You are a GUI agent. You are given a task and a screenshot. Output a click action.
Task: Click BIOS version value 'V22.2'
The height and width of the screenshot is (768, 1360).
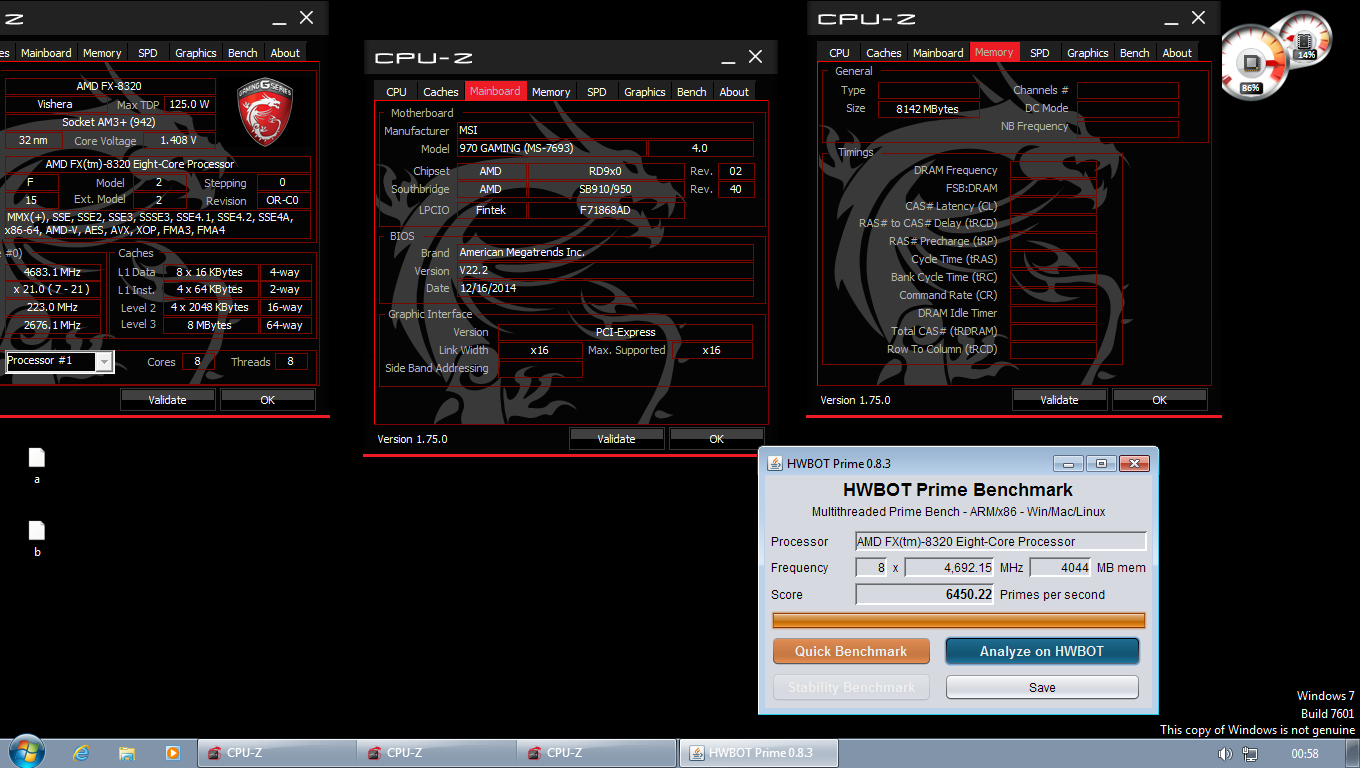coord(605,270)
